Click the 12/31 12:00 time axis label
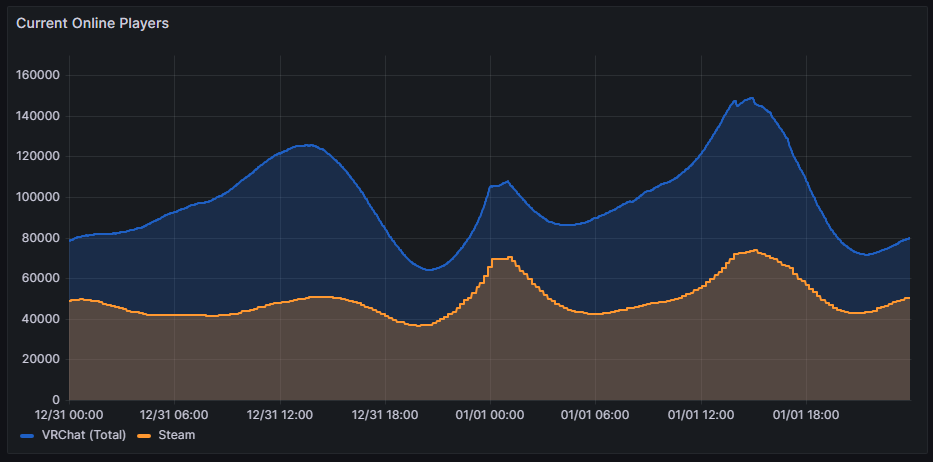The width and height of the screenshot is (933, 462). tap(279, 414)
